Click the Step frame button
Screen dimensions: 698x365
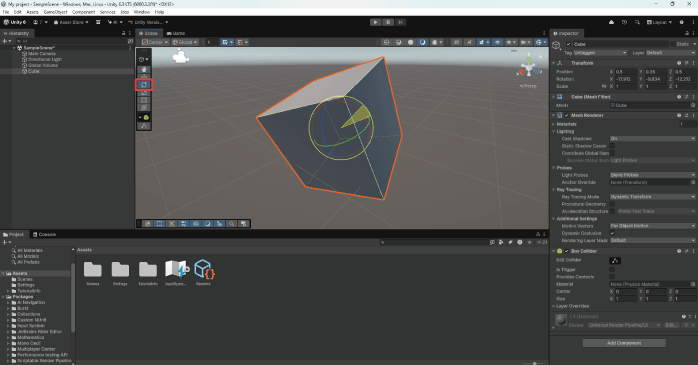click(400, 22)
